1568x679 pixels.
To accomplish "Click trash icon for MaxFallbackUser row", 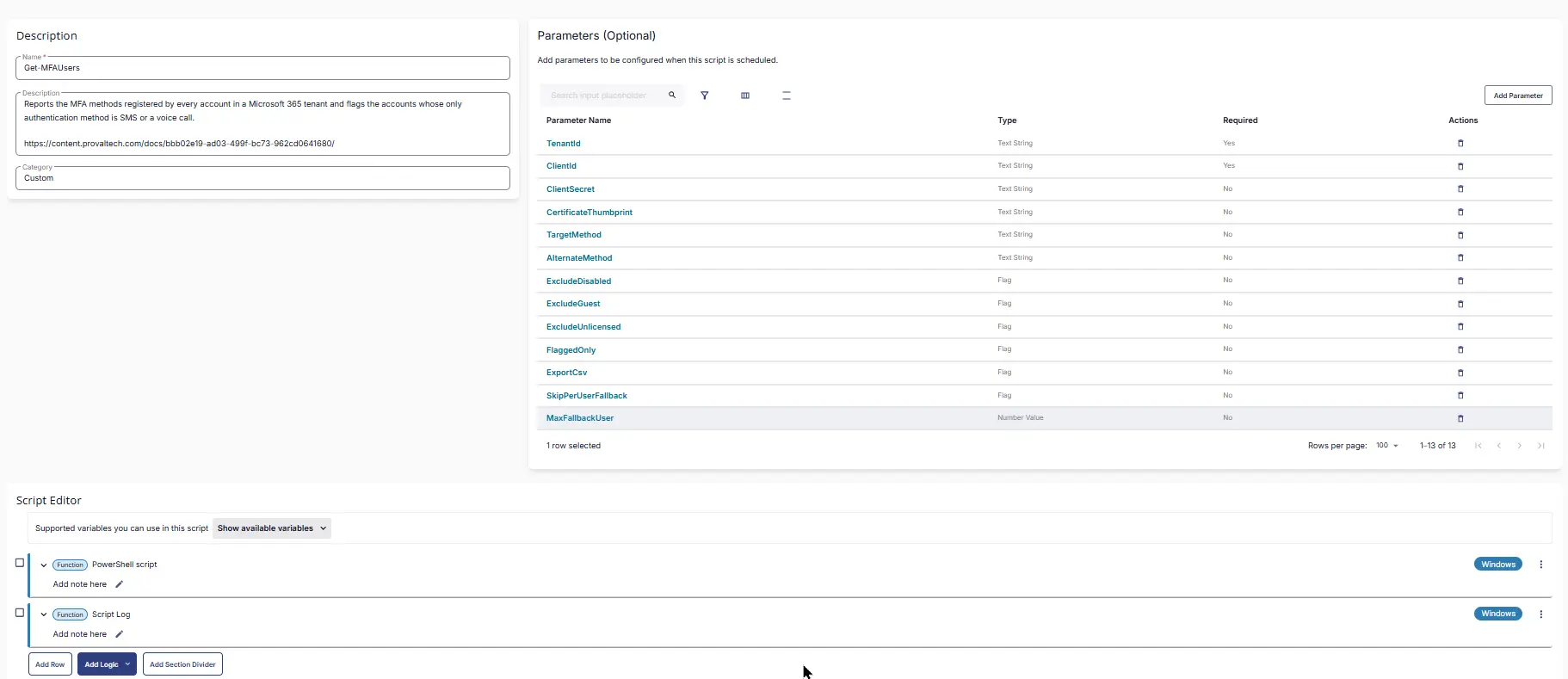I will [x=1460, y=418].
